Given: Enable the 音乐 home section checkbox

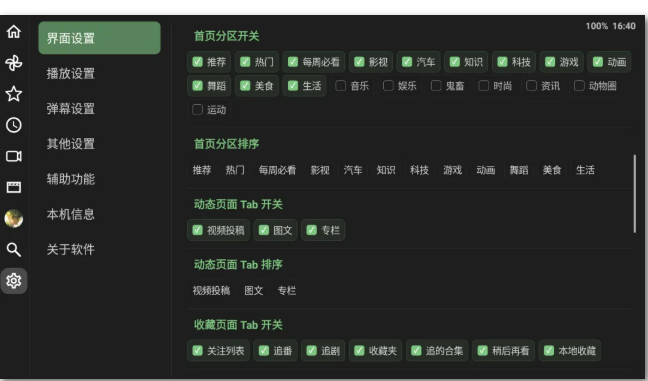Looking at the screenshot, I should click(x=341, y=86).
